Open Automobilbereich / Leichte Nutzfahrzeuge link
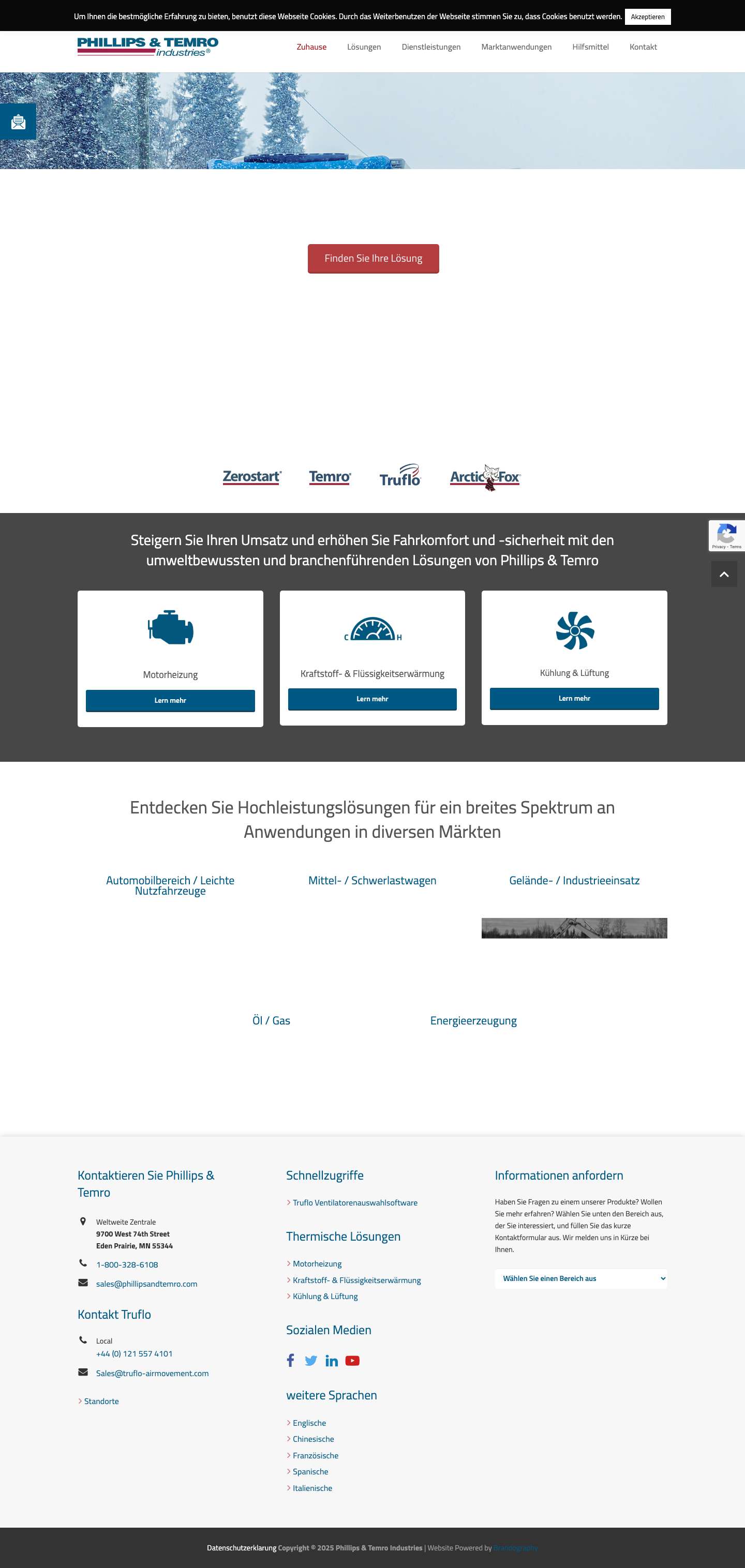Image resolution: width=745 pixels, height=1568 pixels. click(x=170, y=886)
